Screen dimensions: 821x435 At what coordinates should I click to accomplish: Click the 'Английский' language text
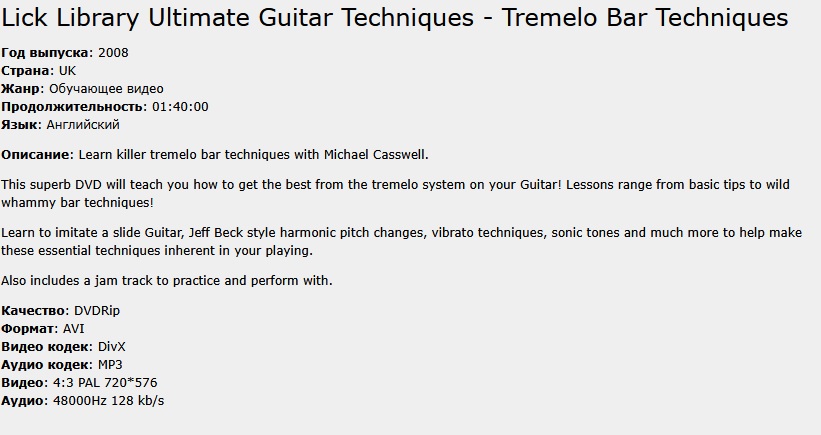(x=83, y=125)
